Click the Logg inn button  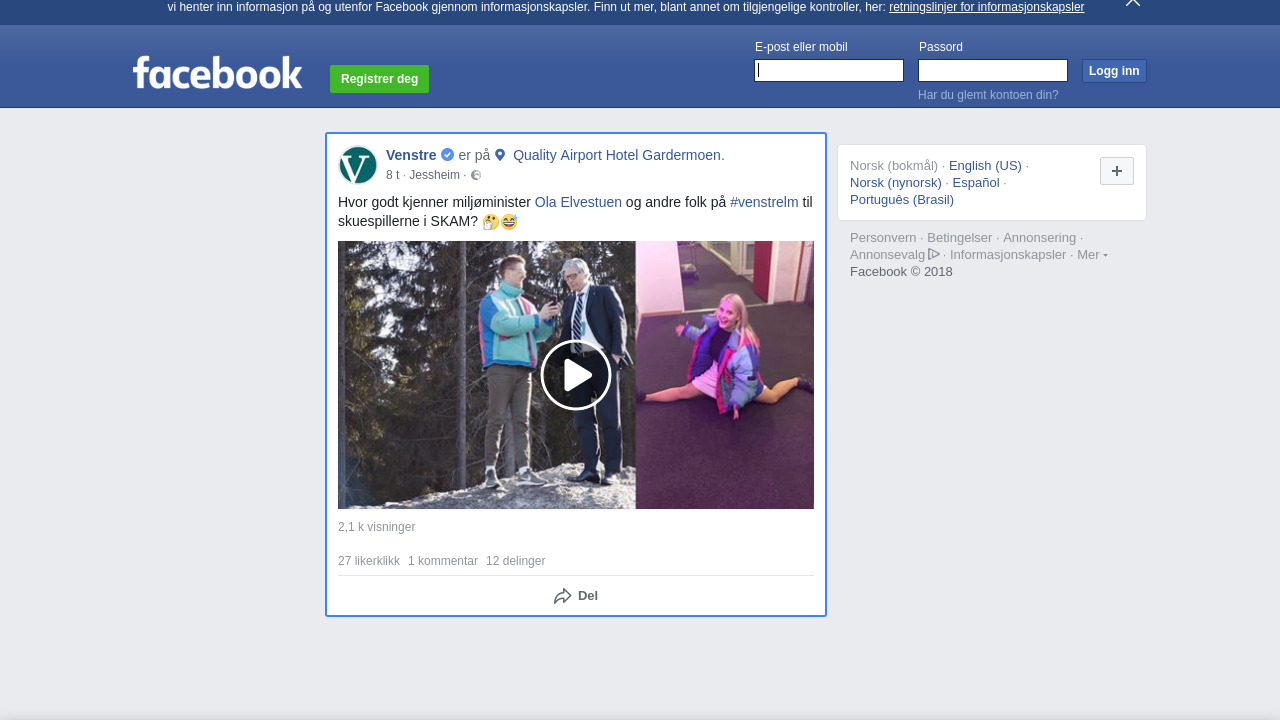pos(1114,71)
